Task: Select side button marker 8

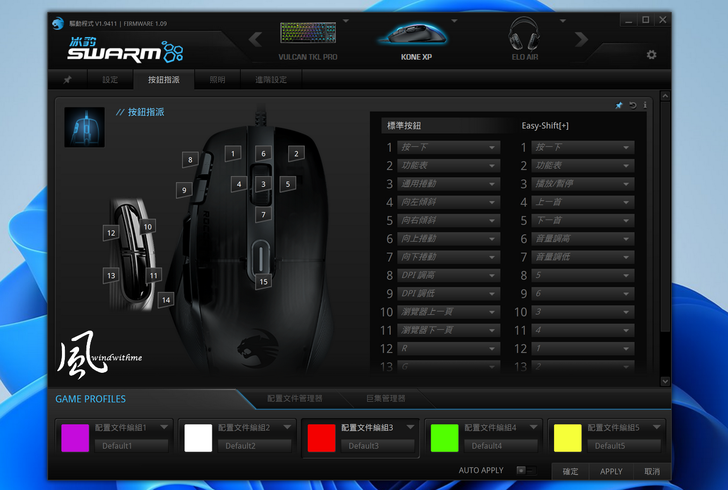Action: [190, 160]
